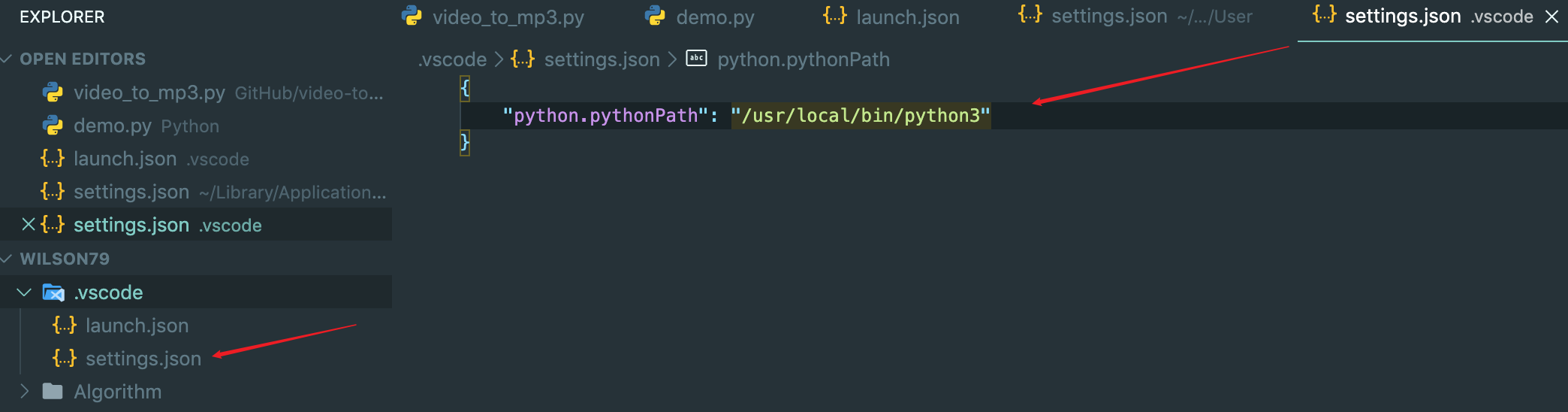The image size is (1568, 412).
Task: Close settings.json in Open Editors list
Action: 29,225
